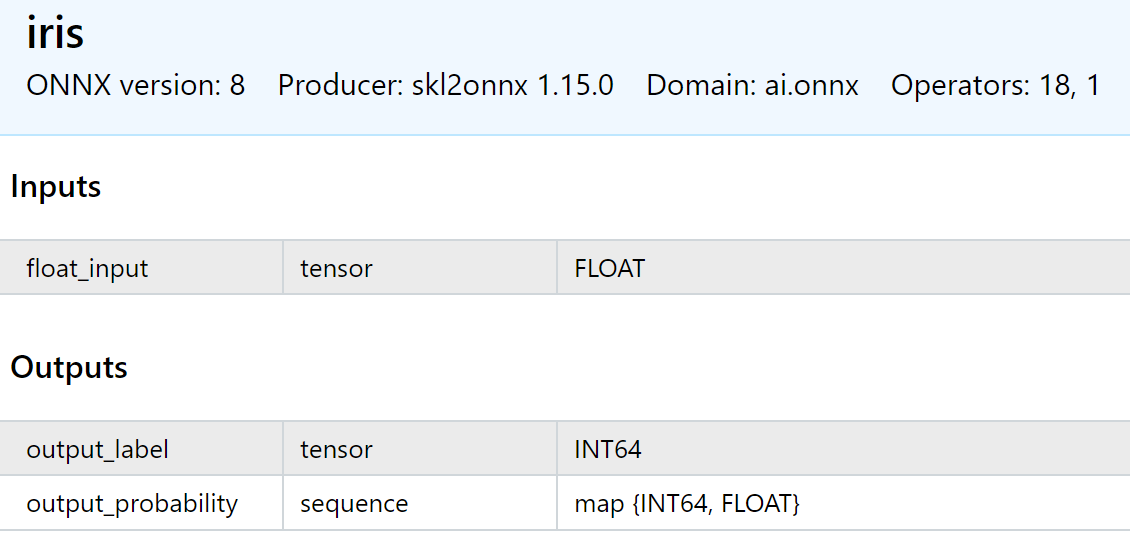Click the 8 after ONNX version
Viewport: 1130px width, 555px height.
(x=237, y=86)
